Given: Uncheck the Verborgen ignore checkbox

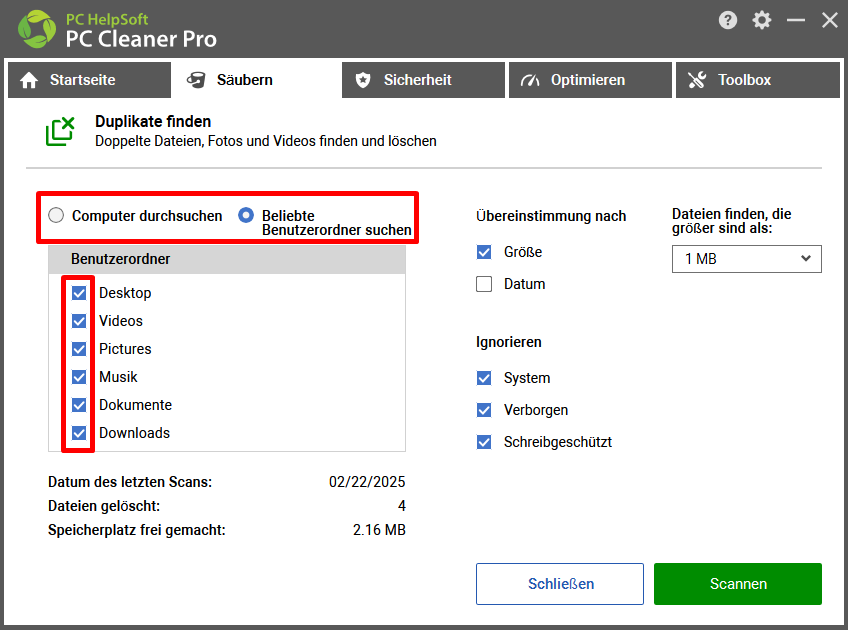Looking at the screenshot, I should (x=484, y=410).
